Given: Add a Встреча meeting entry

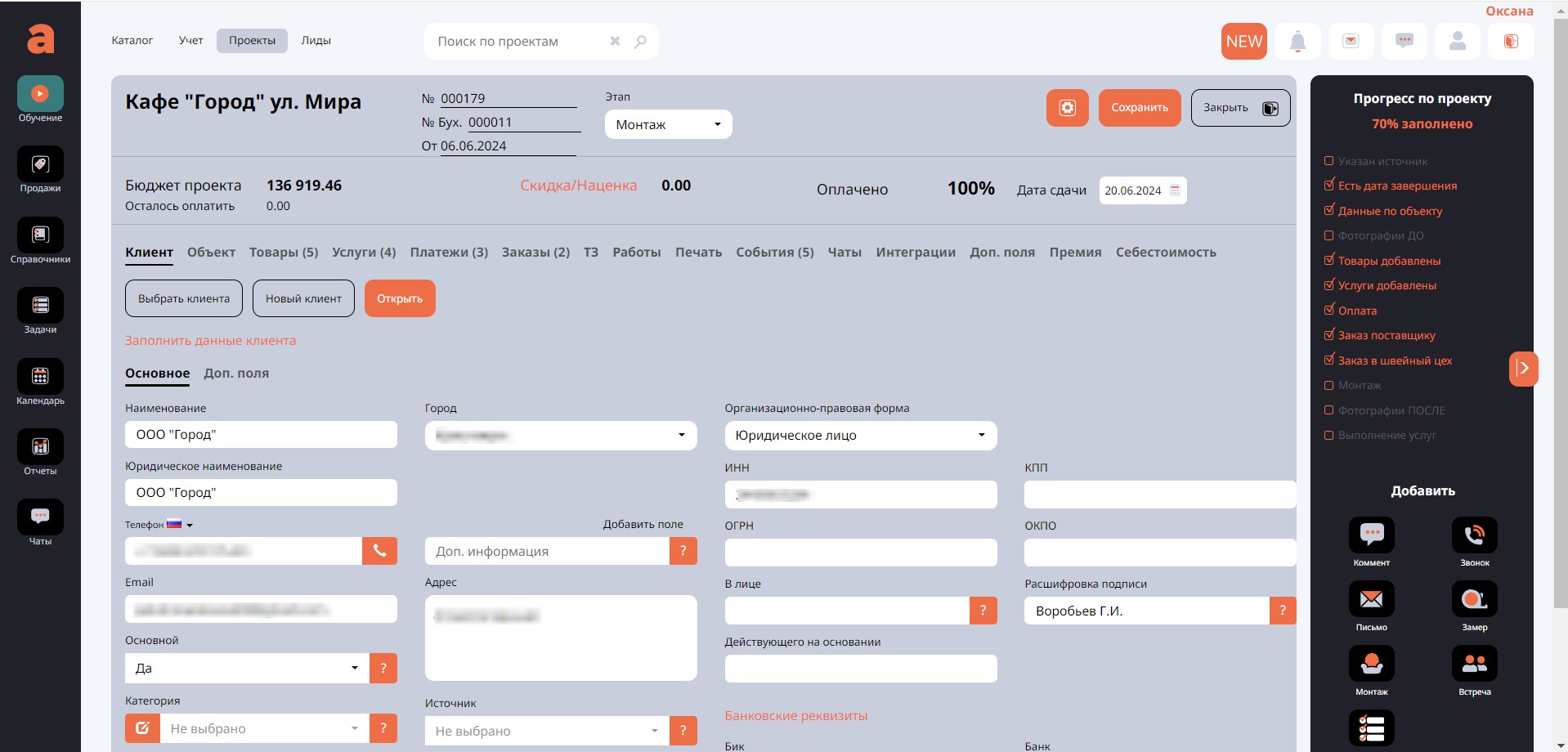Looking at the screenshot, I should (1474, 665).
